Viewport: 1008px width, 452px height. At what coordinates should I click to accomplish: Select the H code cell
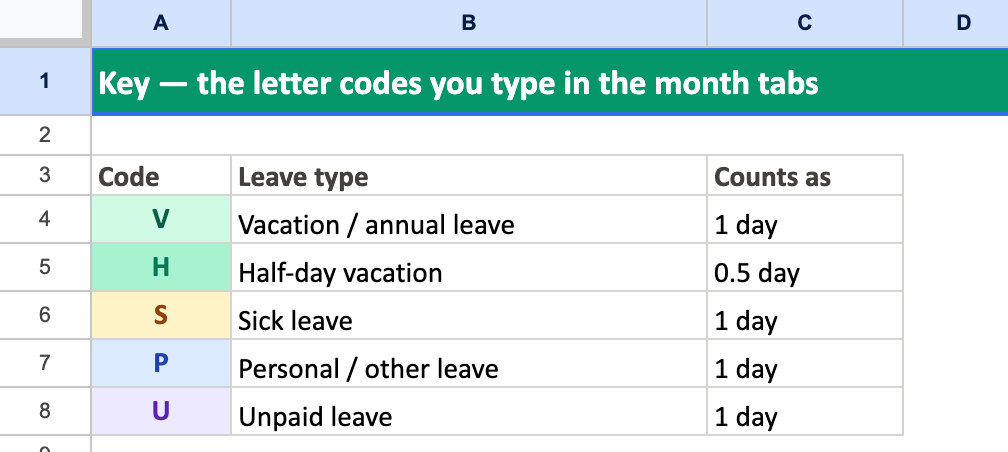click(x=161, y=267)
